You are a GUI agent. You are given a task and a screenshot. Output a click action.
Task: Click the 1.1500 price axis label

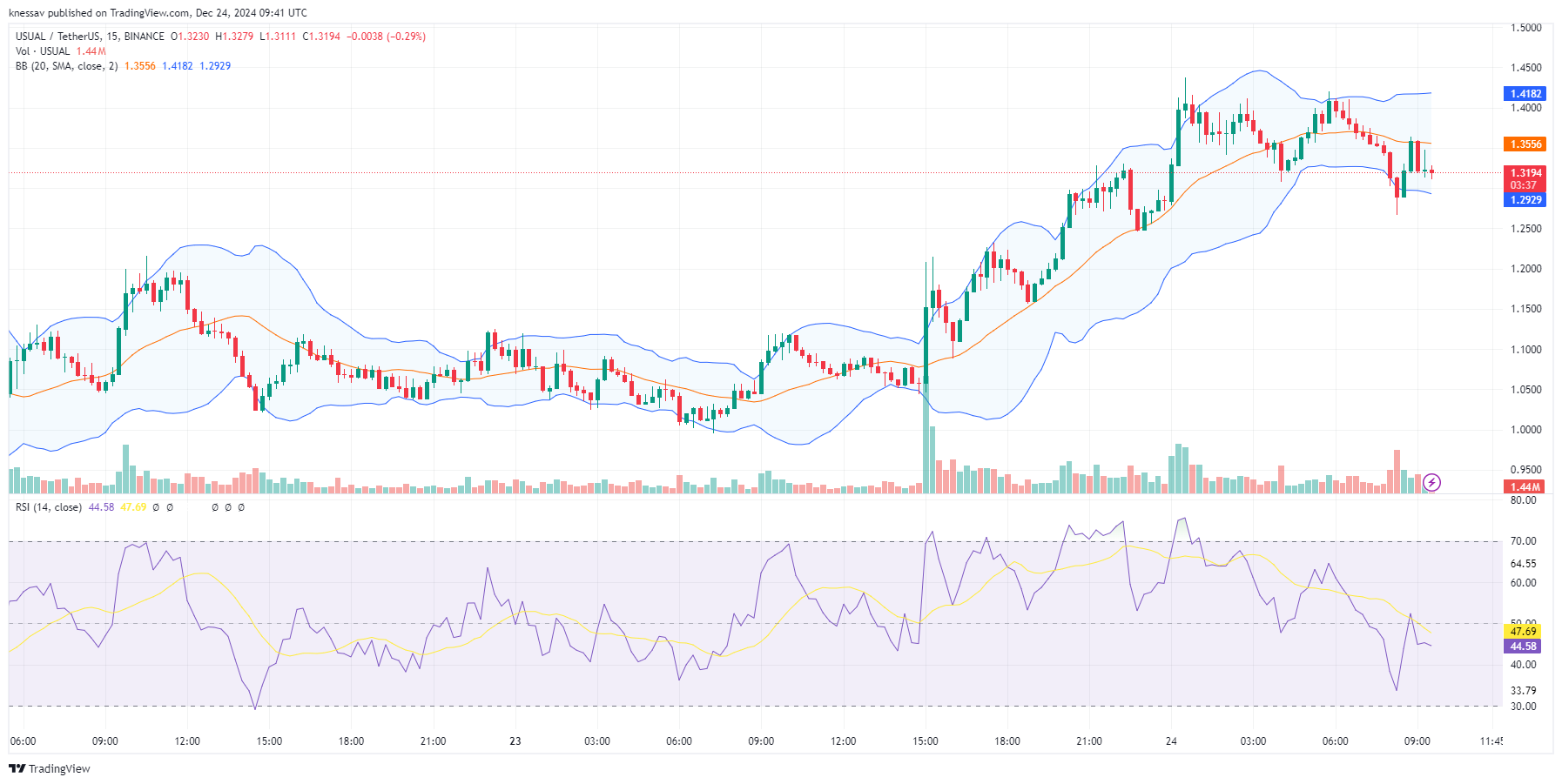1525,309
